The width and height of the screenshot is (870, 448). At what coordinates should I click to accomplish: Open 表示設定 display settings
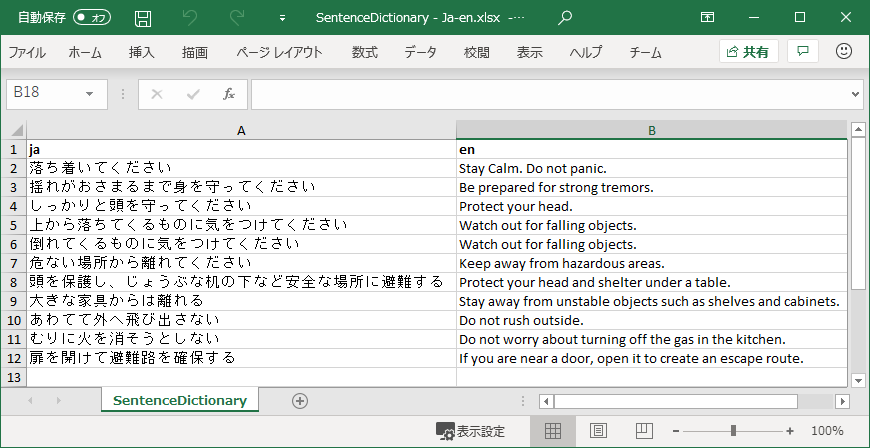click(471, 431)
